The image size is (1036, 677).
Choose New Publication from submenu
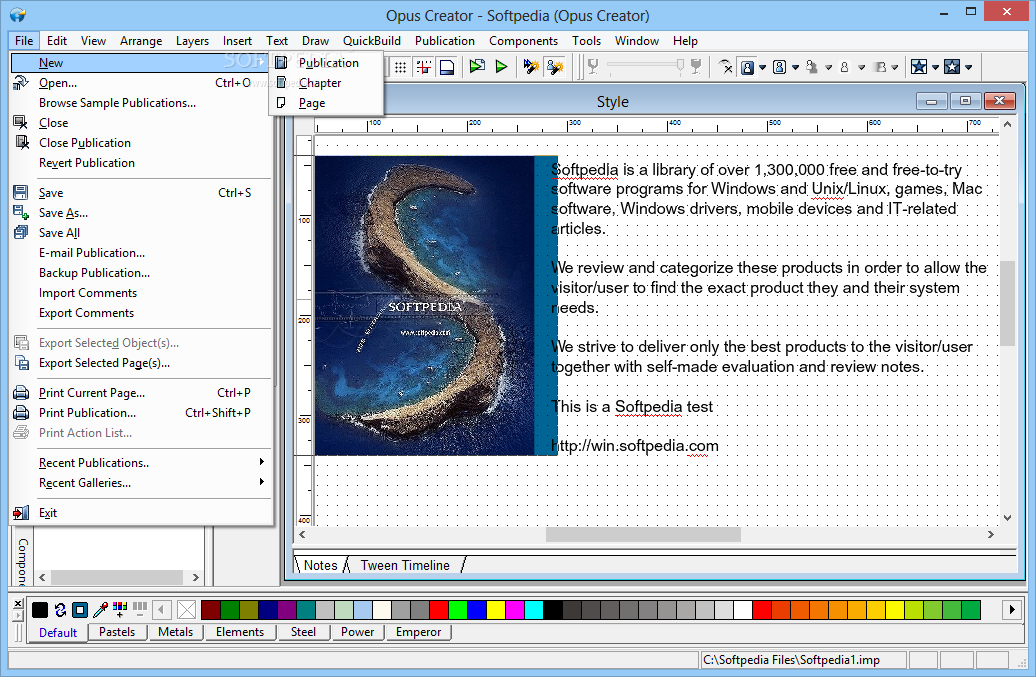point(326,63)
